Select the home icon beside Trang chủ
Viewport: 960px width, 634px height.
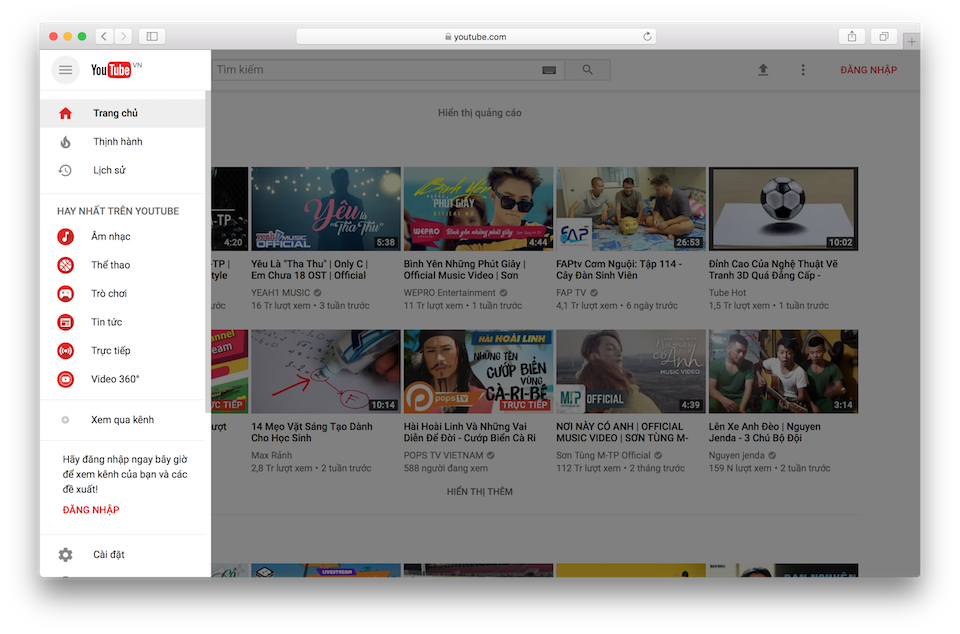click(x=65, y=114)
